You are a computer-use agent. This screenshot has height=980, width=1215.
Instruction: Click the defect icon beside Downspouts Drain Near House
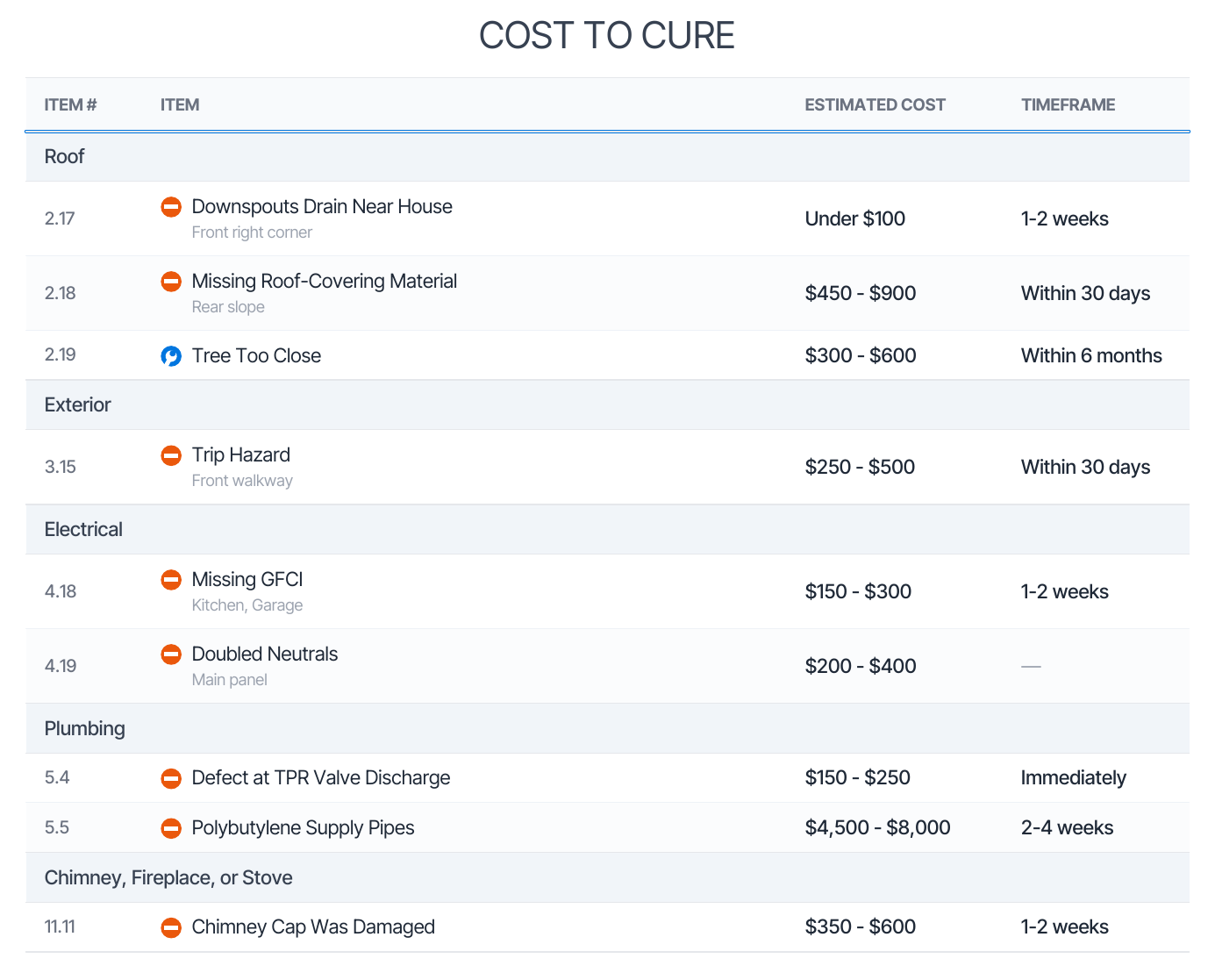pos(171,207)
